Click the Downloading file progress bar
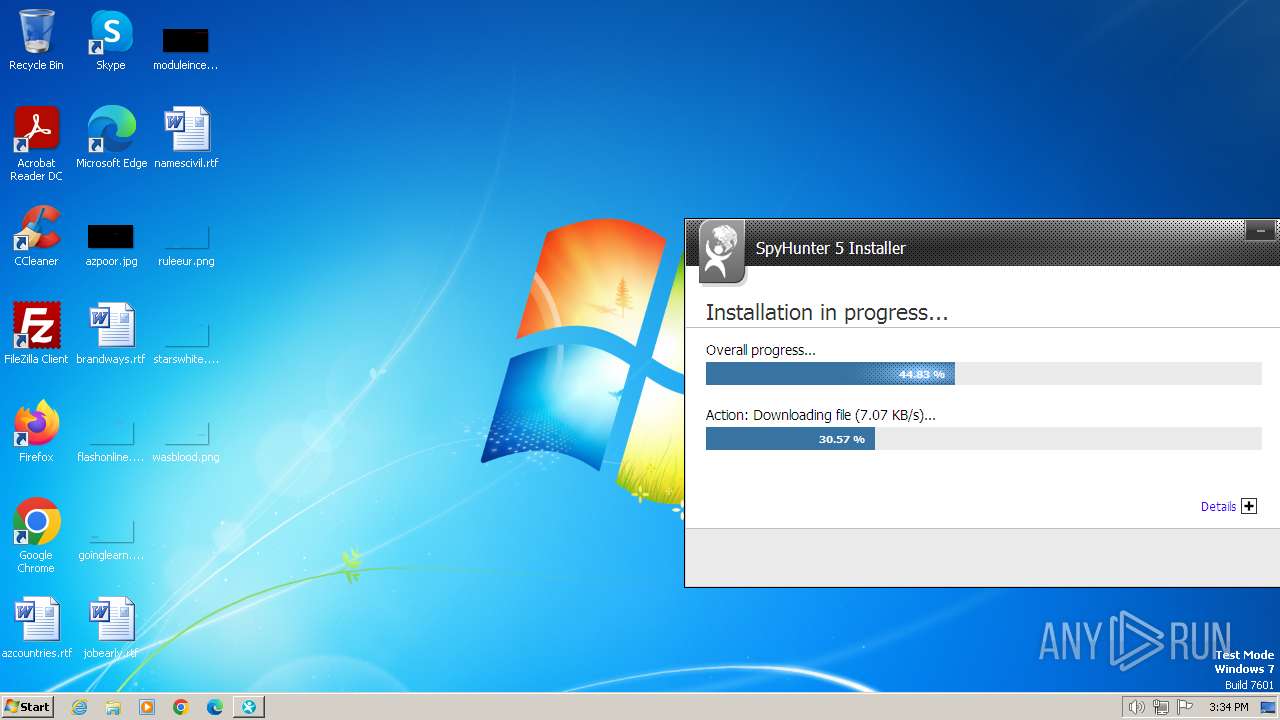1280x720 pixels. [984, 438]
